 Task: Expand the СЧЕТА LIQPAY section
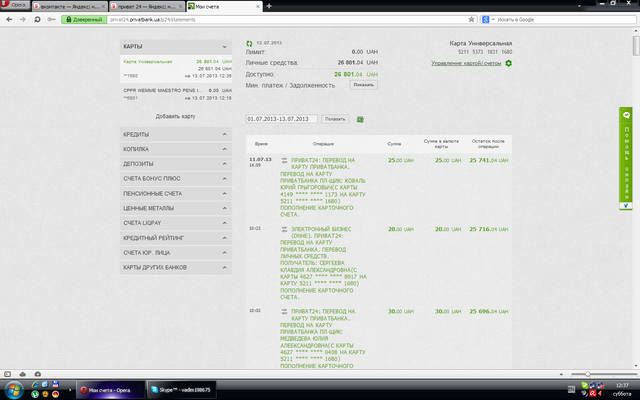tap(176, 223)
